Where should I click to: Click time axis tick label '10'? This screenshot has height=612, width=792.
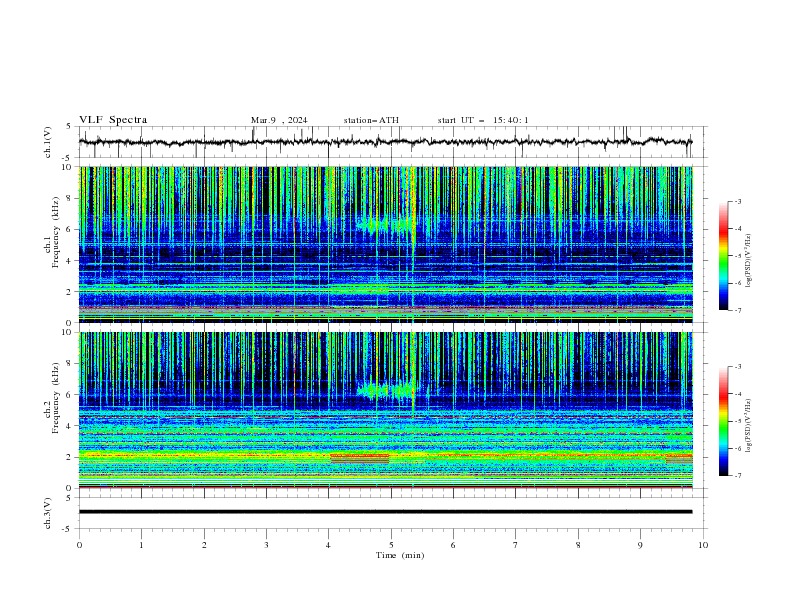click(703, 545)
